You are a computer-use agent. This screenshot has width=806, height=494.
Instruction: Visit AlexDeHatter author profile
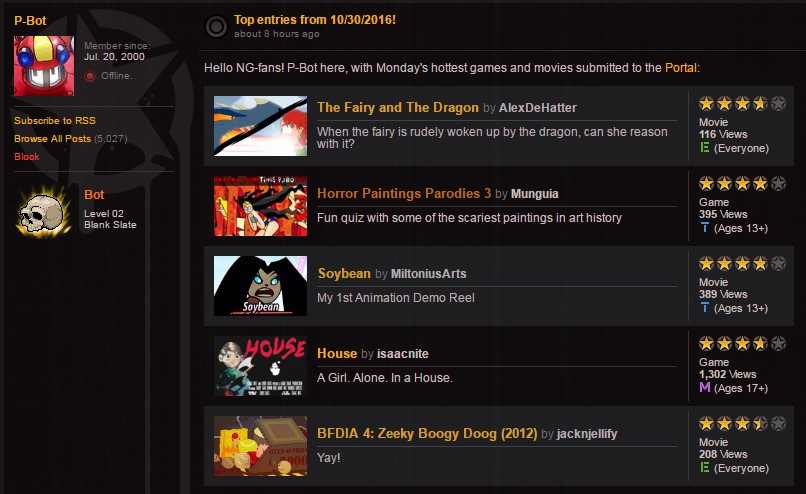click(x=538, y=108)
